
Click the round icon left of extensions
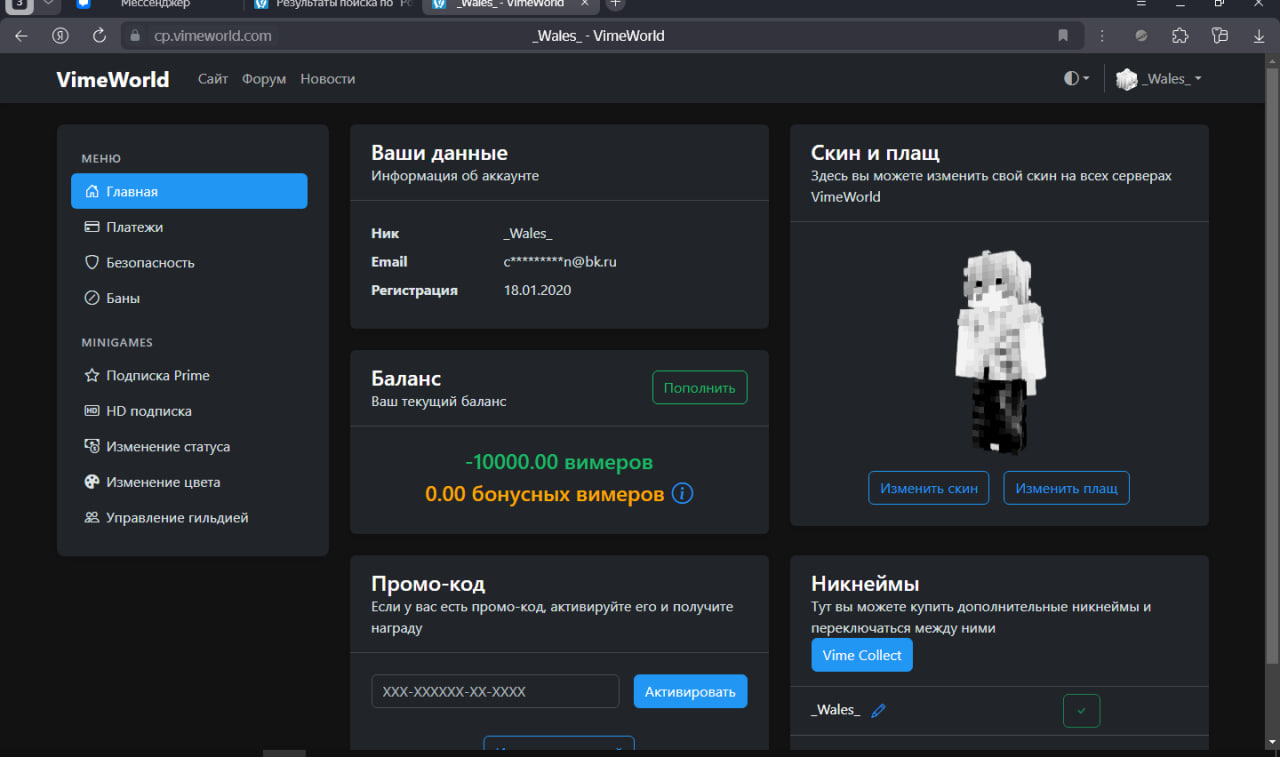coord(1141,35)
